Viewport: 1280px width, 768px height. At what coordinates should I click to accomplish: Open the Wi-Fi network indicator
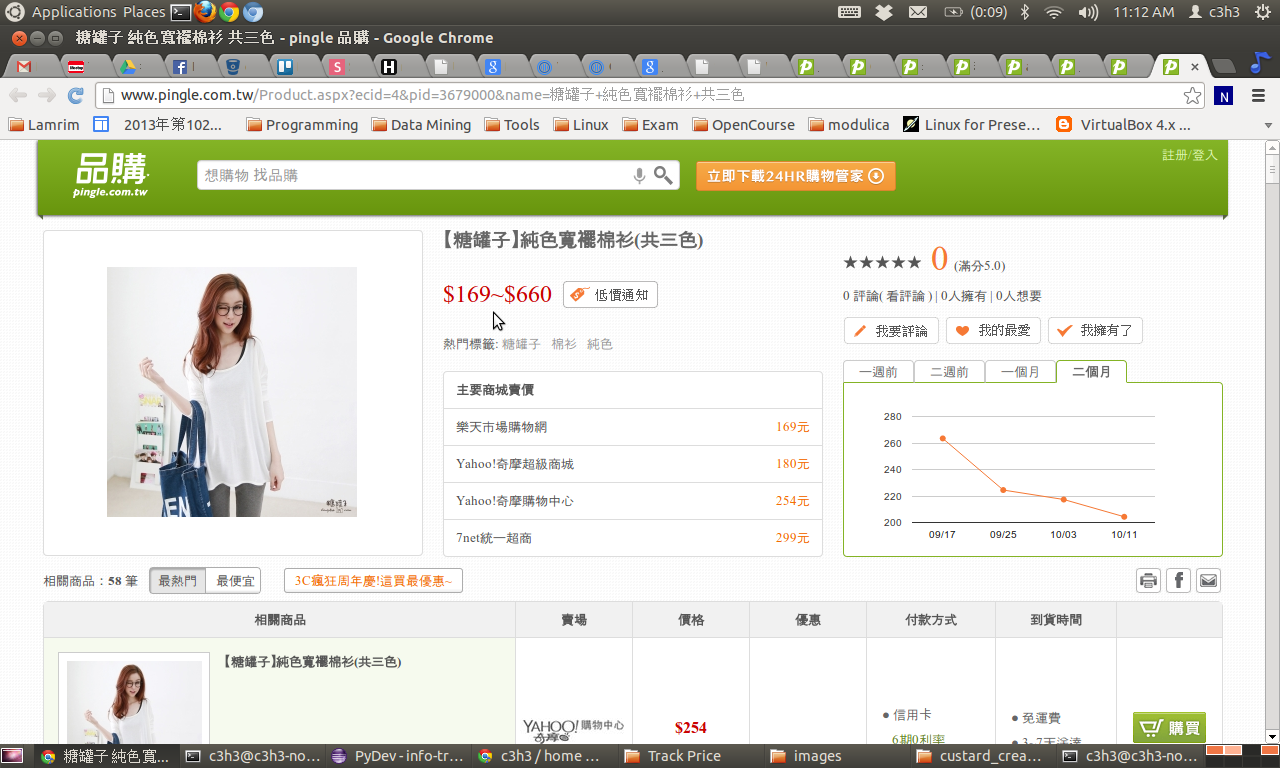(x=1054, y=12)
